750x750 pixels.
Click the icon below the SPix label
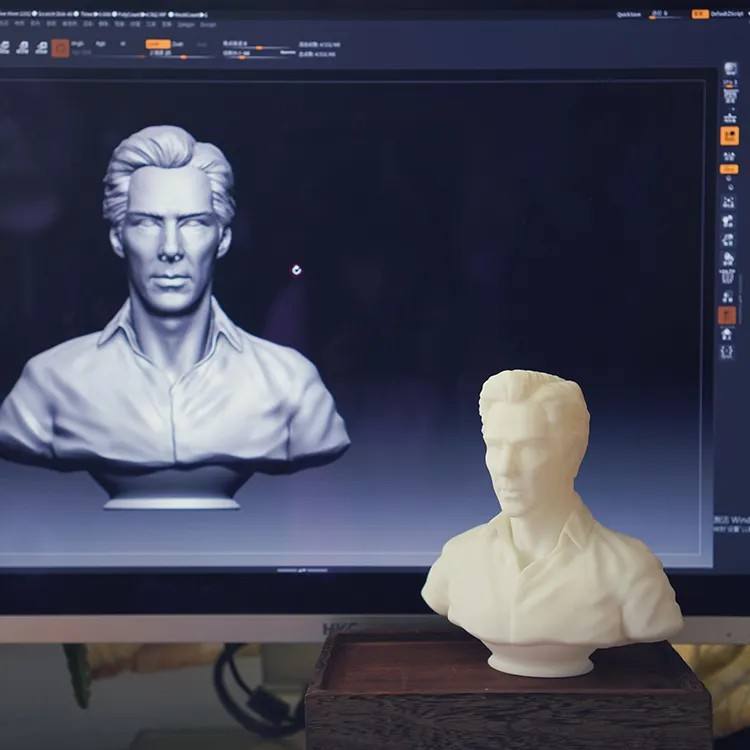point(730,97)
